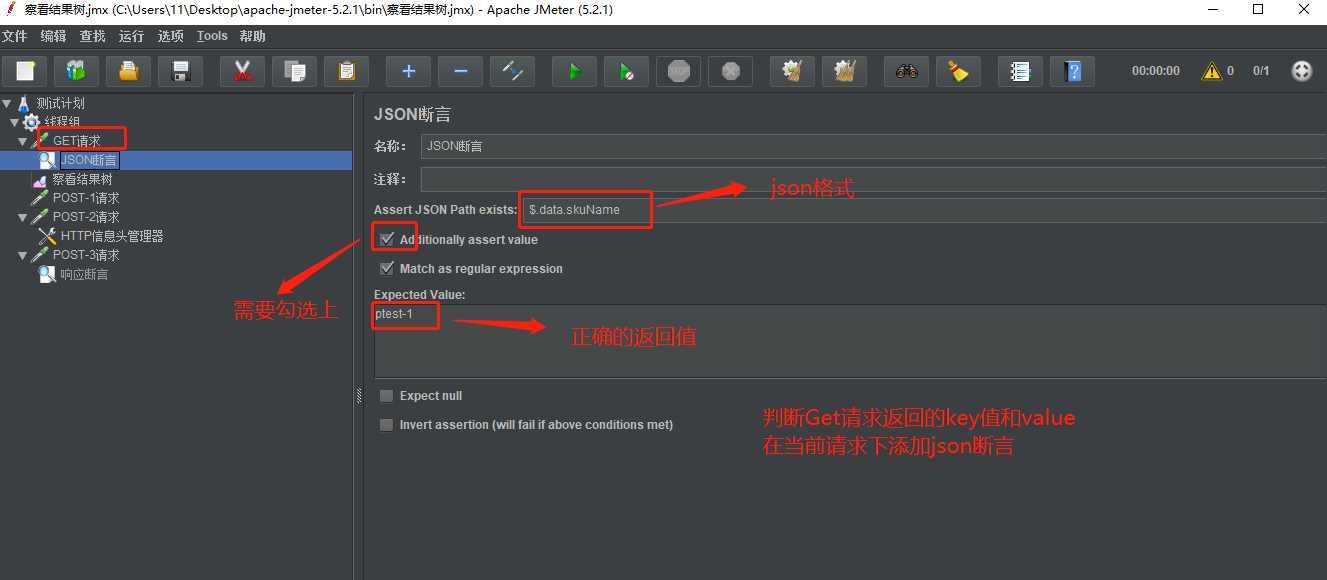The width and height of the screenshot is (1327, 580).
Task: Click the 名称 name input field
Action: click(874, 146)
